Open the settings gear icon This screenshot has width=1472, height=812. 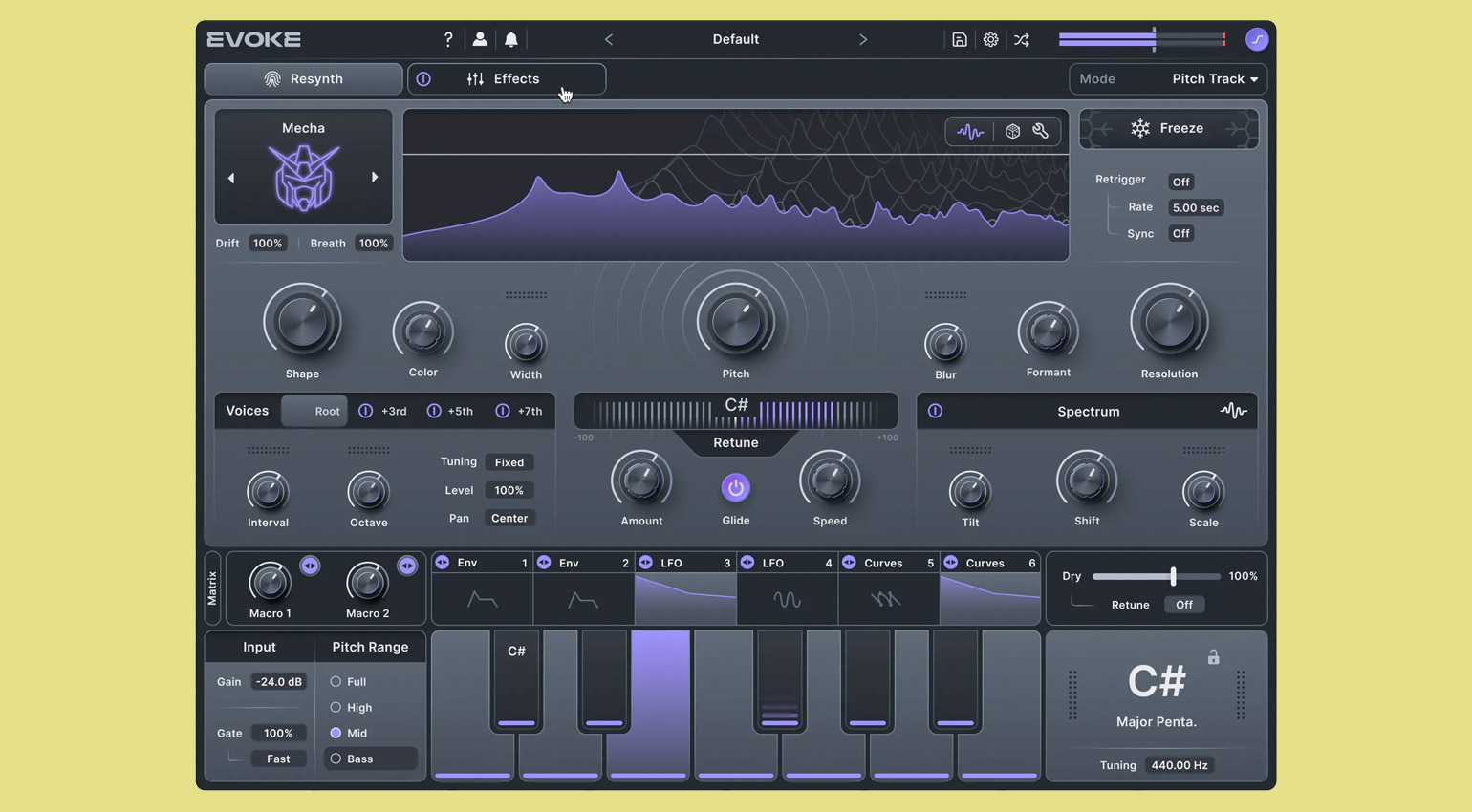point(990,39)
